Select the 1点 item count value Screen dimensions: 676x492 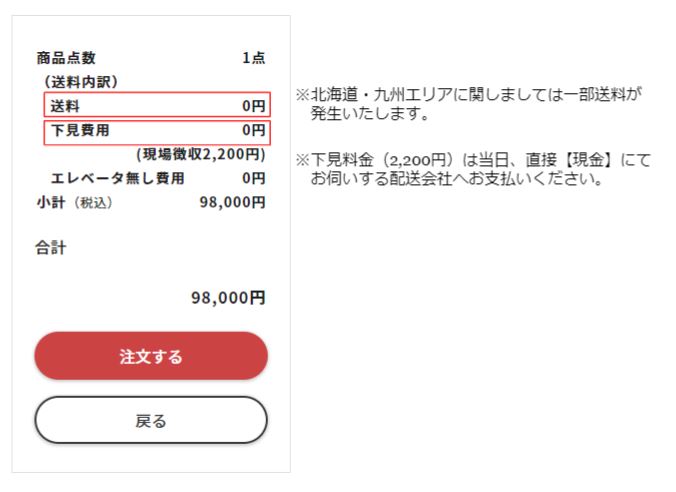point(253,58)
